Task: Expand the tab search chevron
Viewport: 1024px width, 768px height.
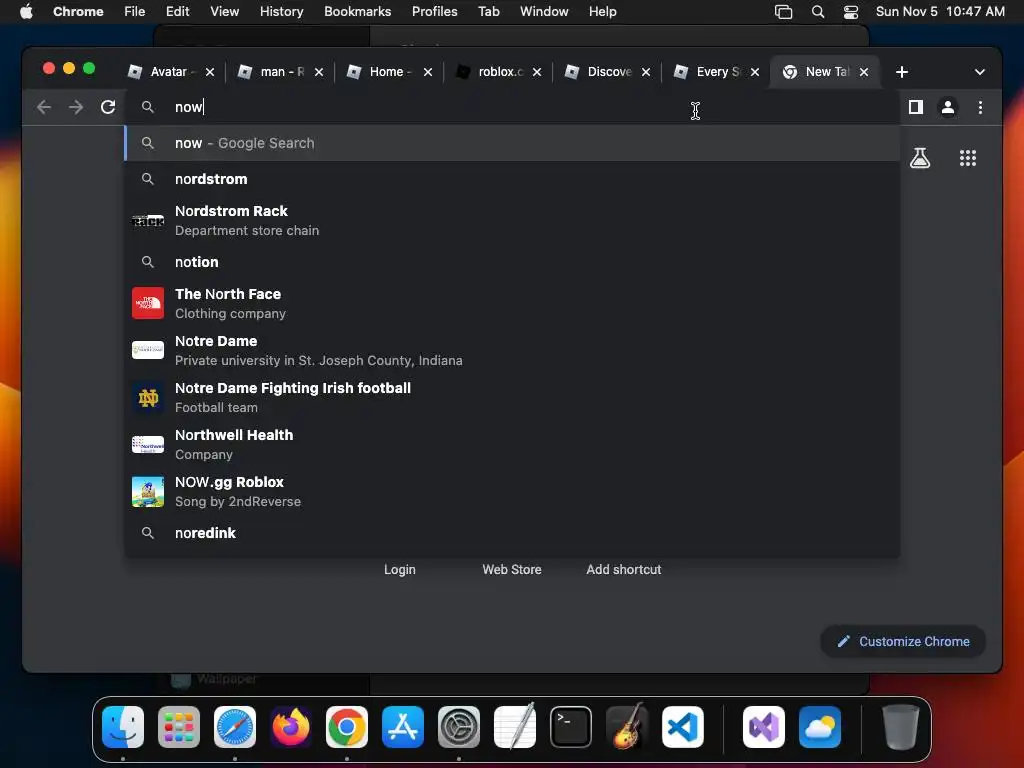Action: point(979,72)
